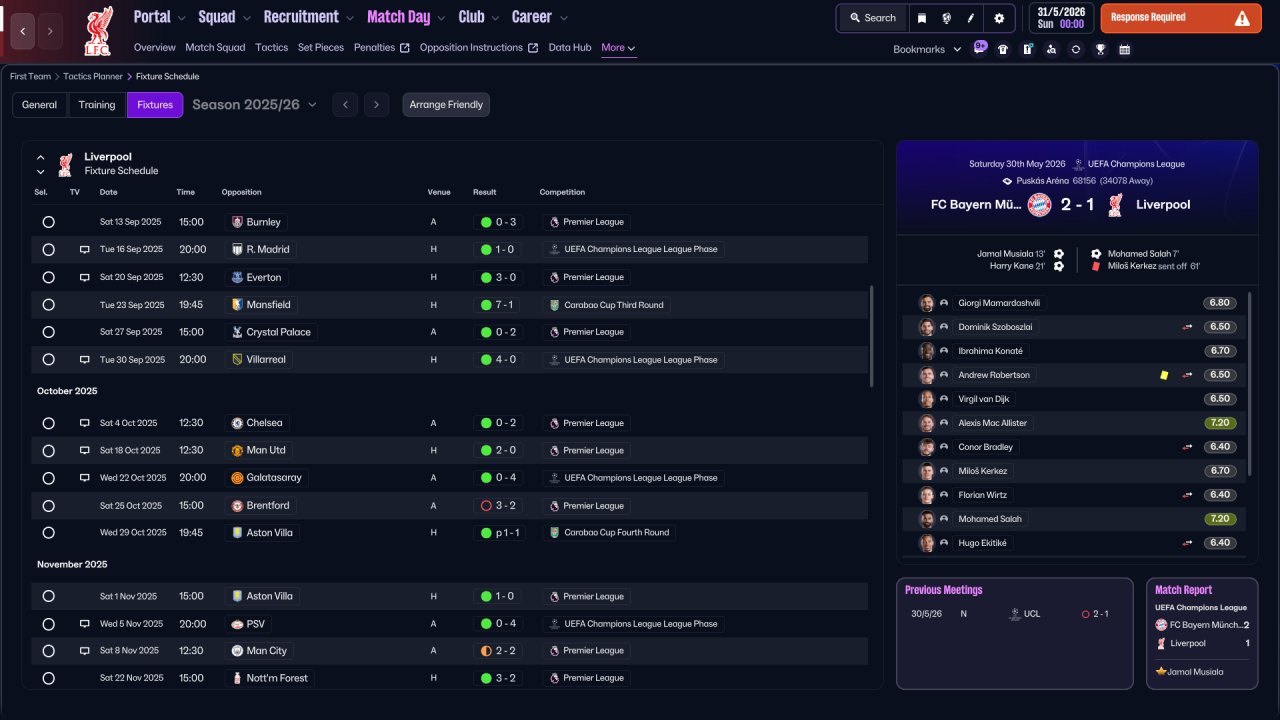
Task: Click the First Team breadcrumb link
Action: (x=31, y=76)
